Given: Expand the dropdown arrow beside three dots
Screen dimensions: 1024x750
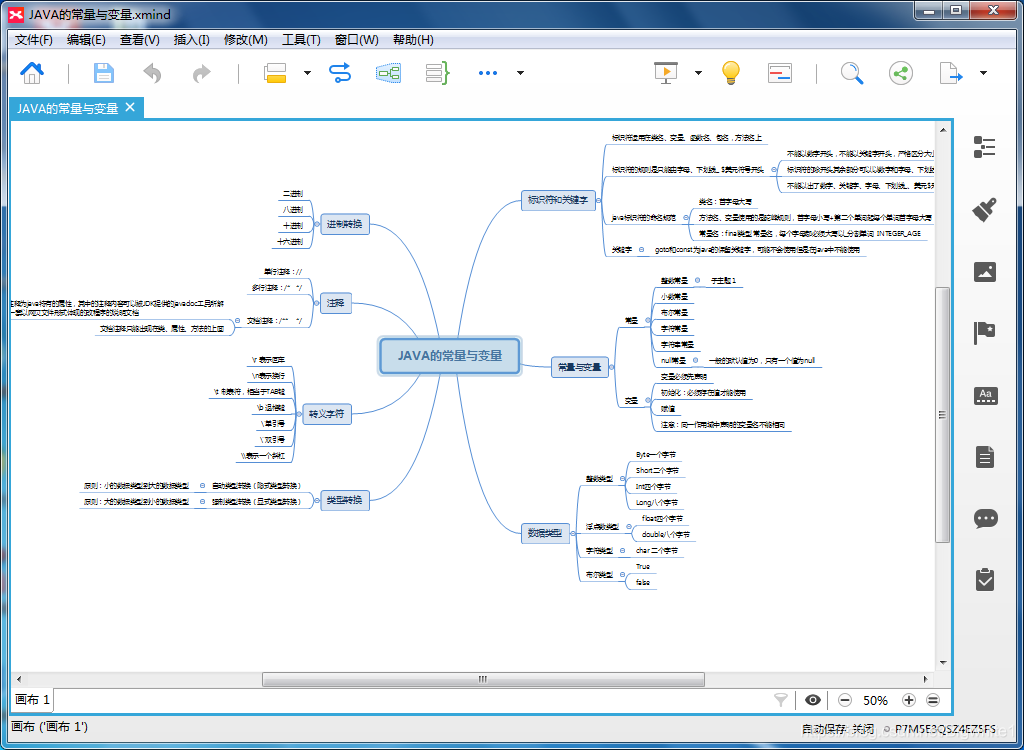Looking at the screenshot, I should pos(520,73).
